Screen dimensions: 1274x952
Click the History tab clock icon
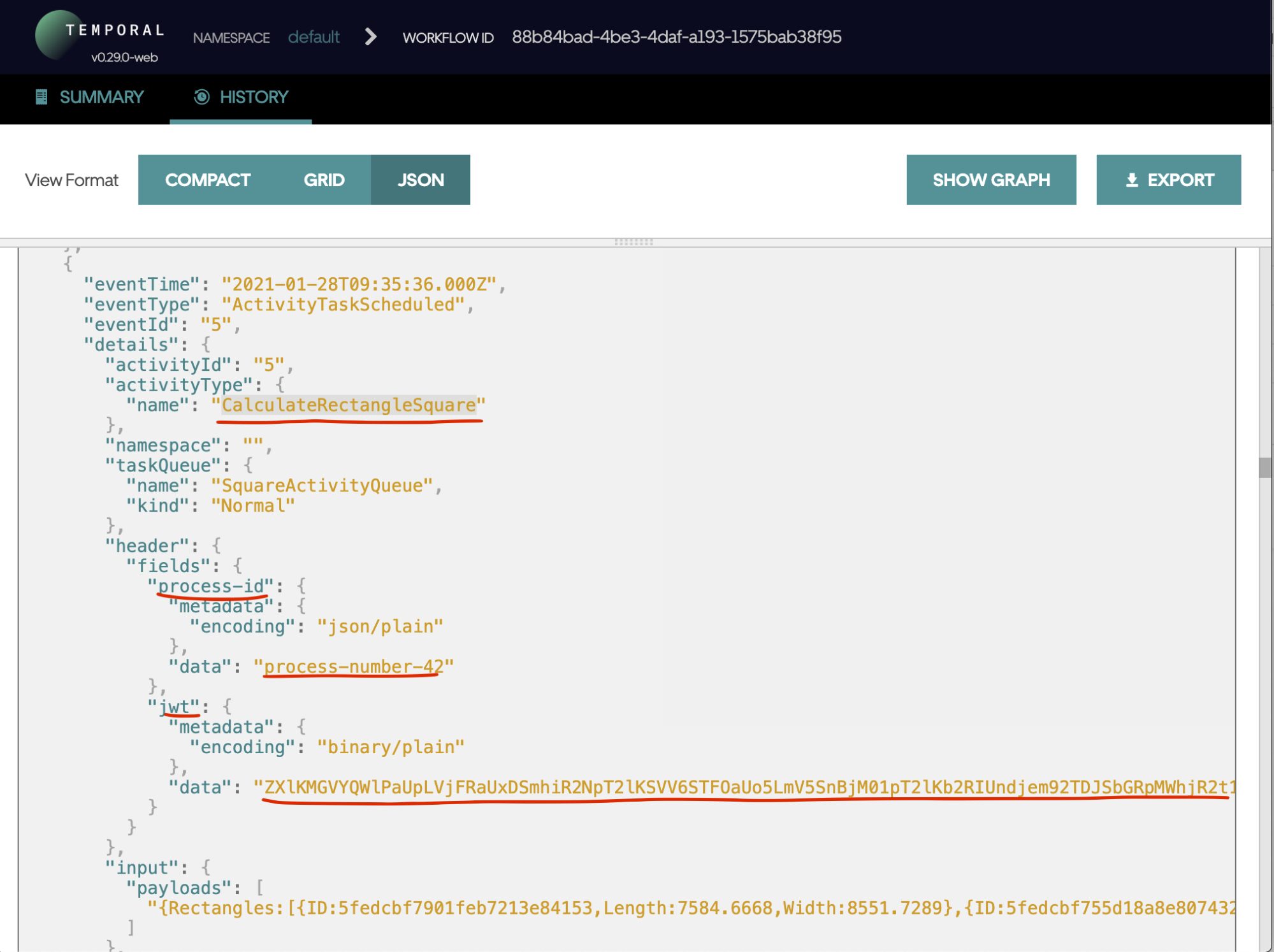[x=201, y=97]
